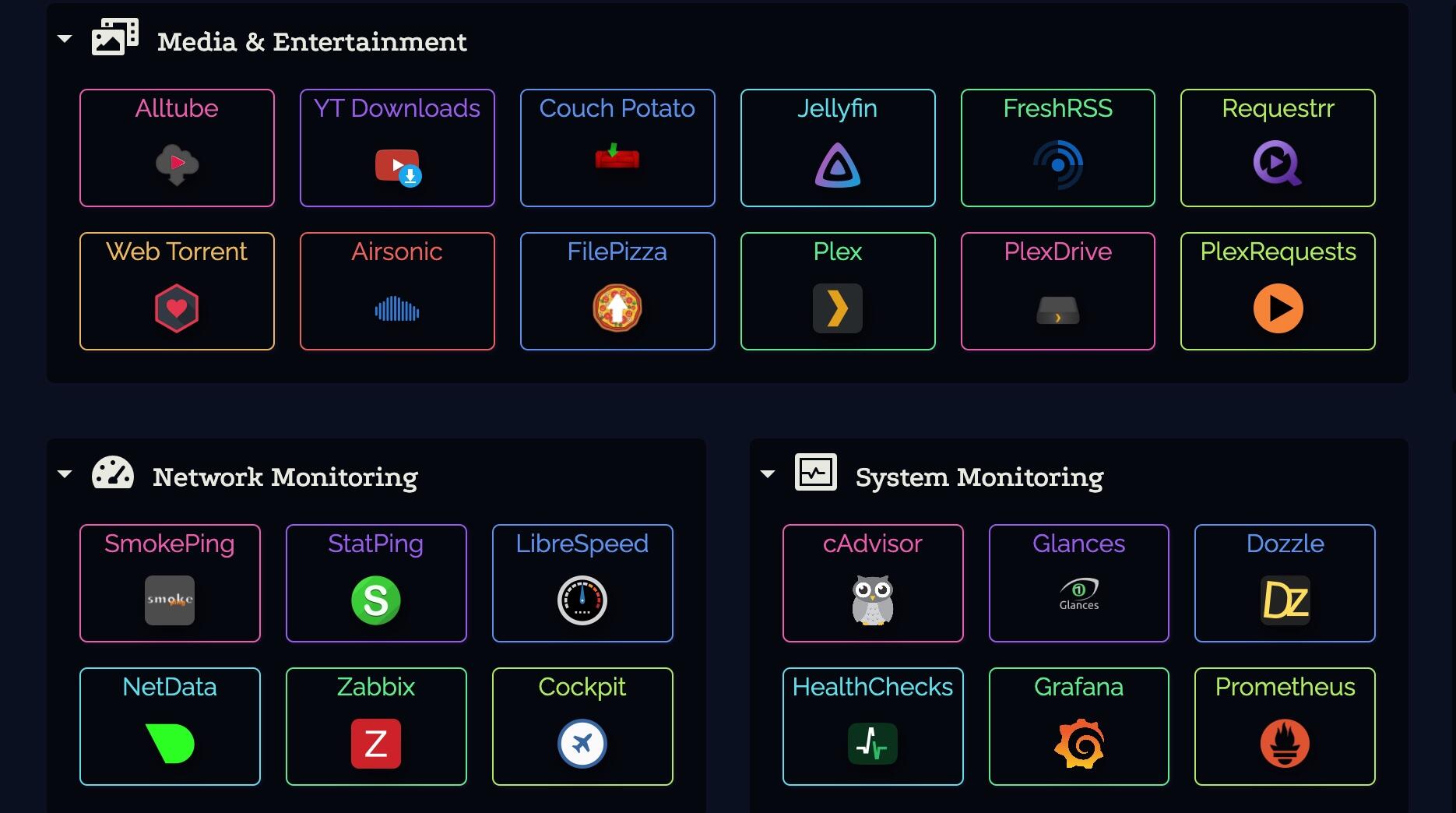Open the StatPing green S icon
Screen dimensions: 1456x813
click(x=375, y=600)
